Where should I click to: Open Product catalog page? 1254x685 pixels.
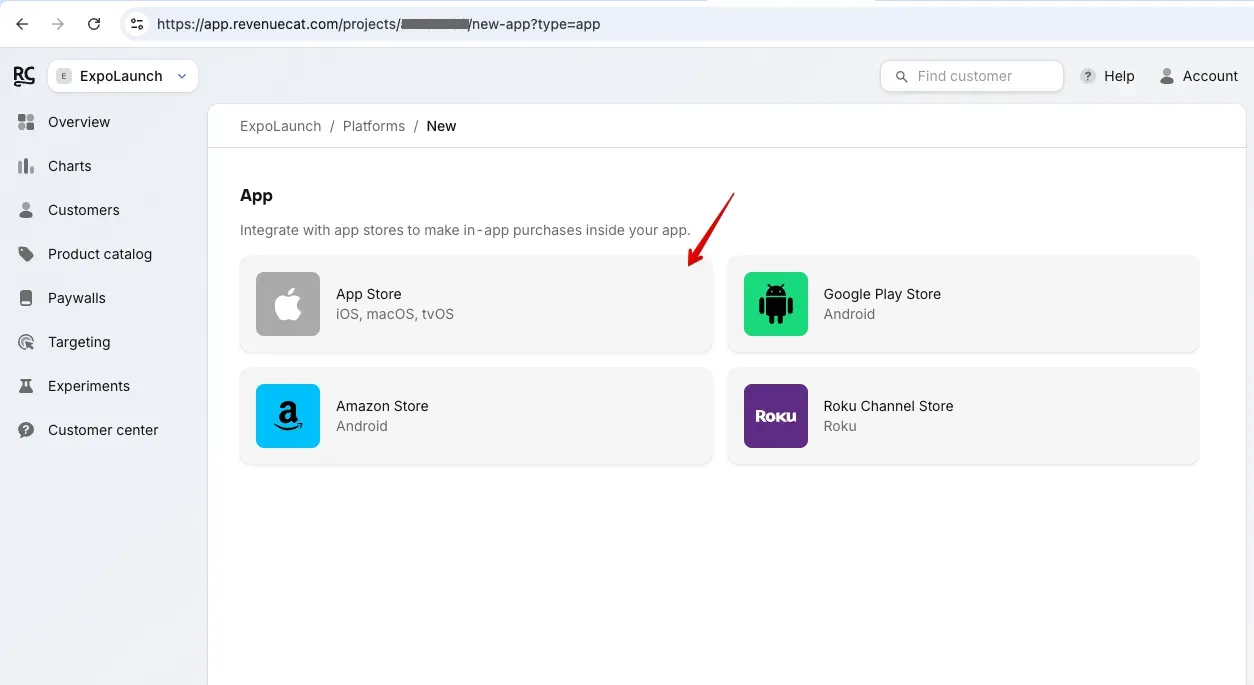(100, 254)
